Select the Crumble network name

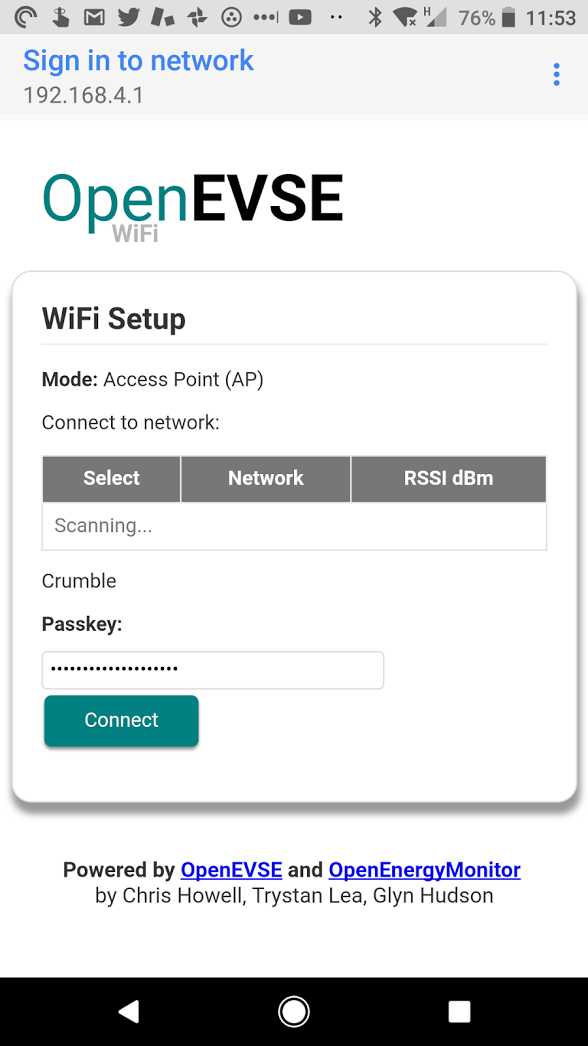(79, 580)
